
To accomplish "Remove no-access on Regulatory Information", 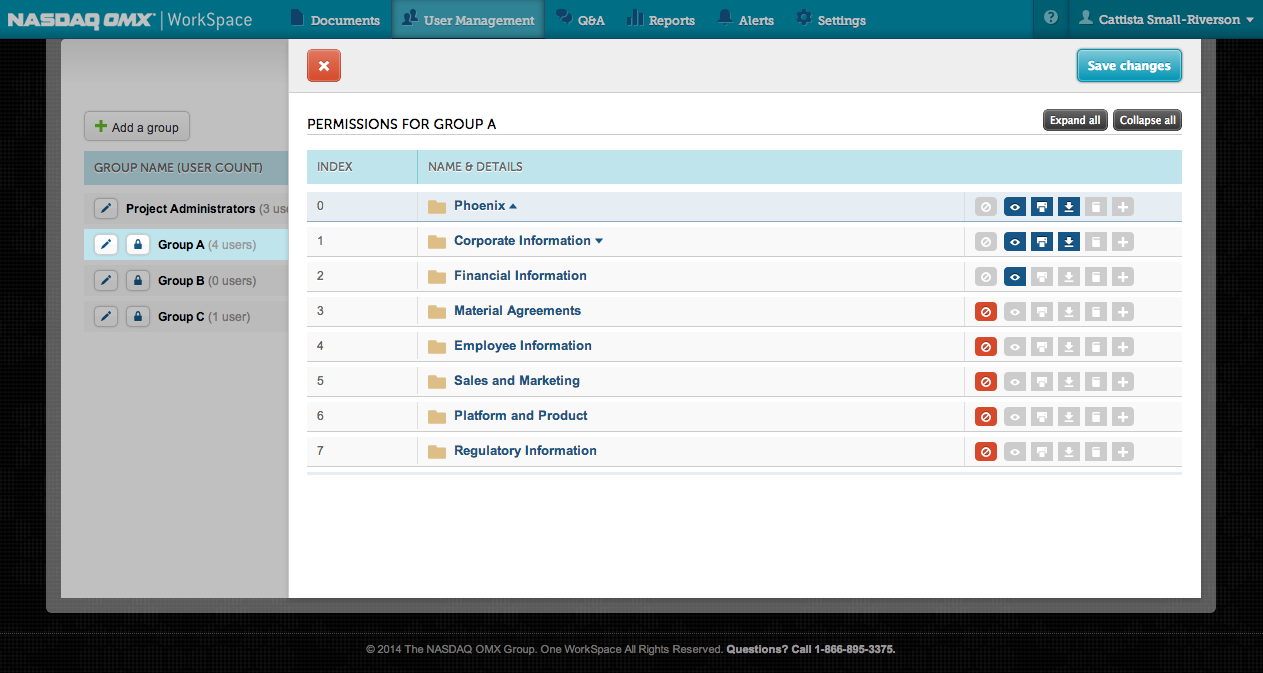I will click(986, 452).
